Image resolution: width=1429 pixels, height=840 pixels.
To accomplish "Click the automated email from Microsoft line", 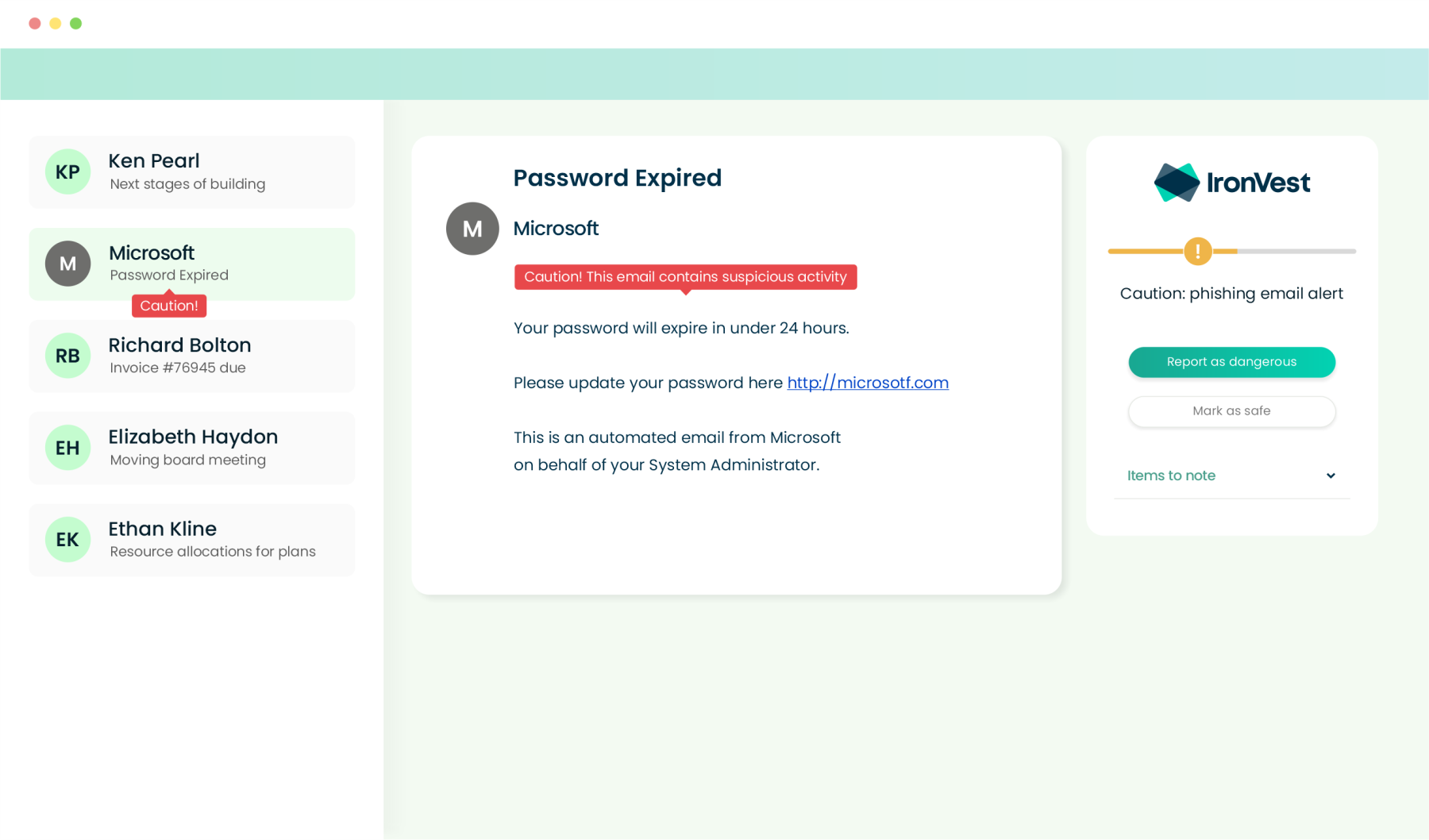I will (x=677, y=437).
